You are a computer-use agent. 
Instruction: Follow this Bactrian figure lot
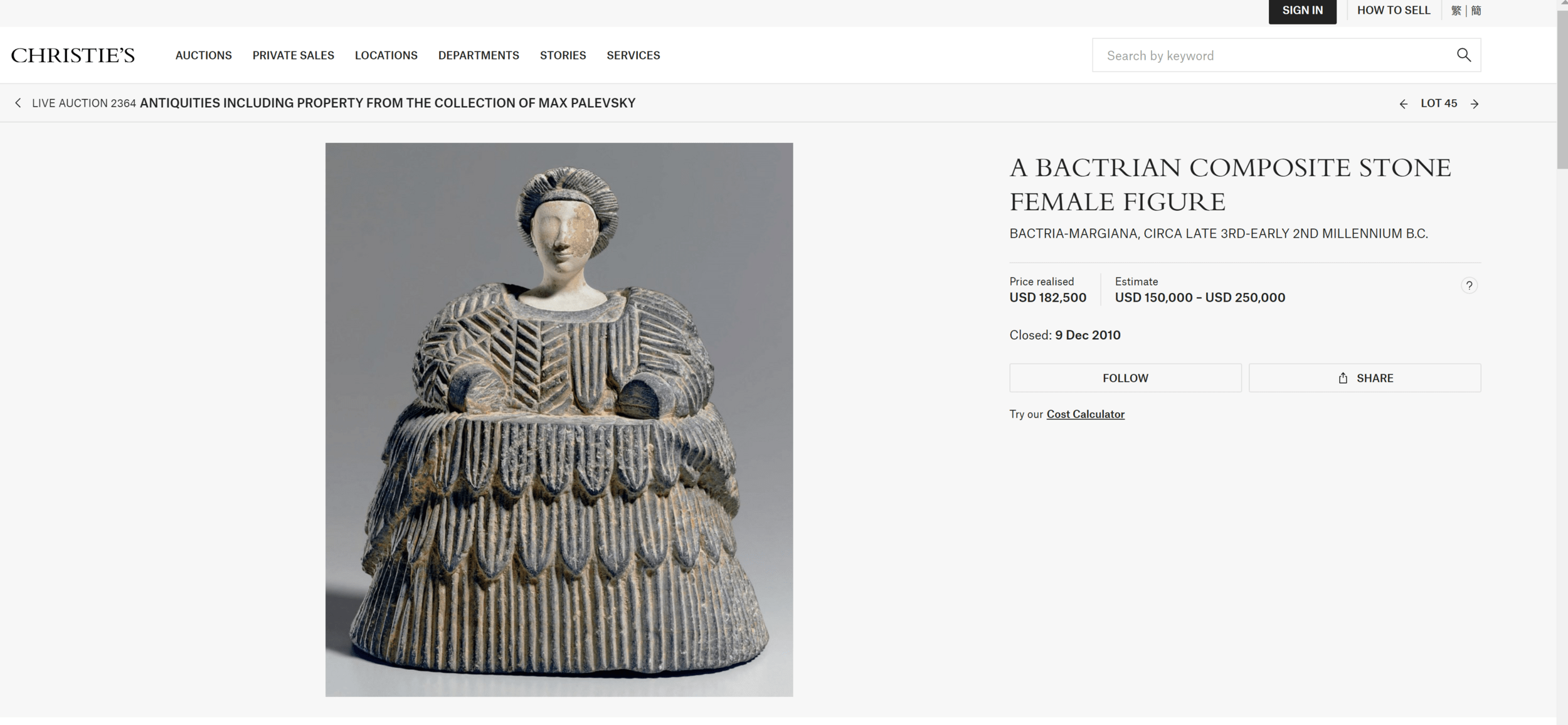click(x=1125, y=378)
